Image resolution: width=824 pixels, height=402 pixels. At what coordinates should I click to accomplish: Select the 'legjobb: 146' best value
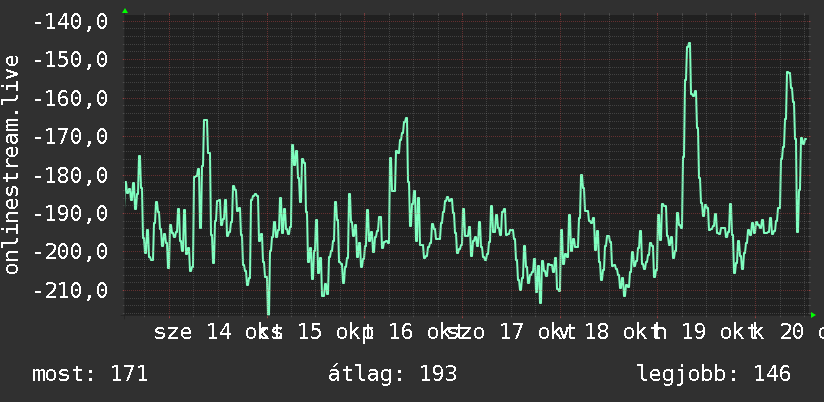tap(714, 374)
